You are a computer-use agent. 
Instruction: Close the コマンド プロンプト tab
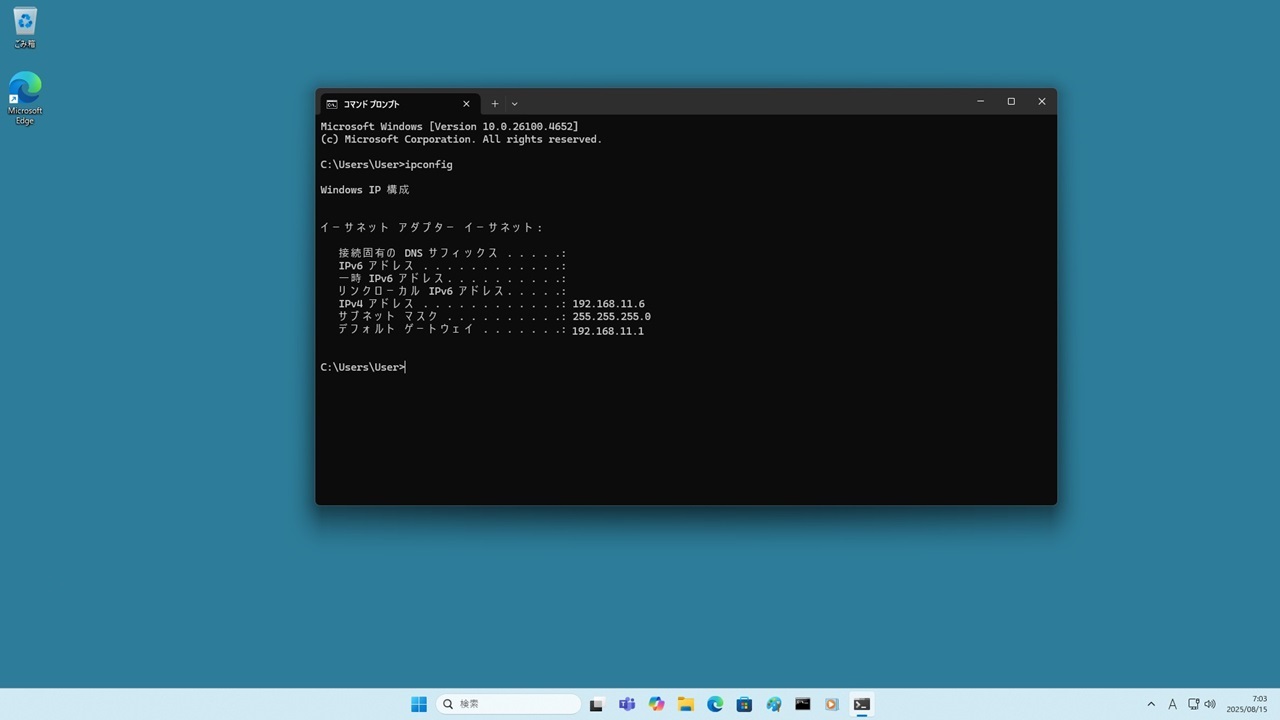[x=466, y=103]
